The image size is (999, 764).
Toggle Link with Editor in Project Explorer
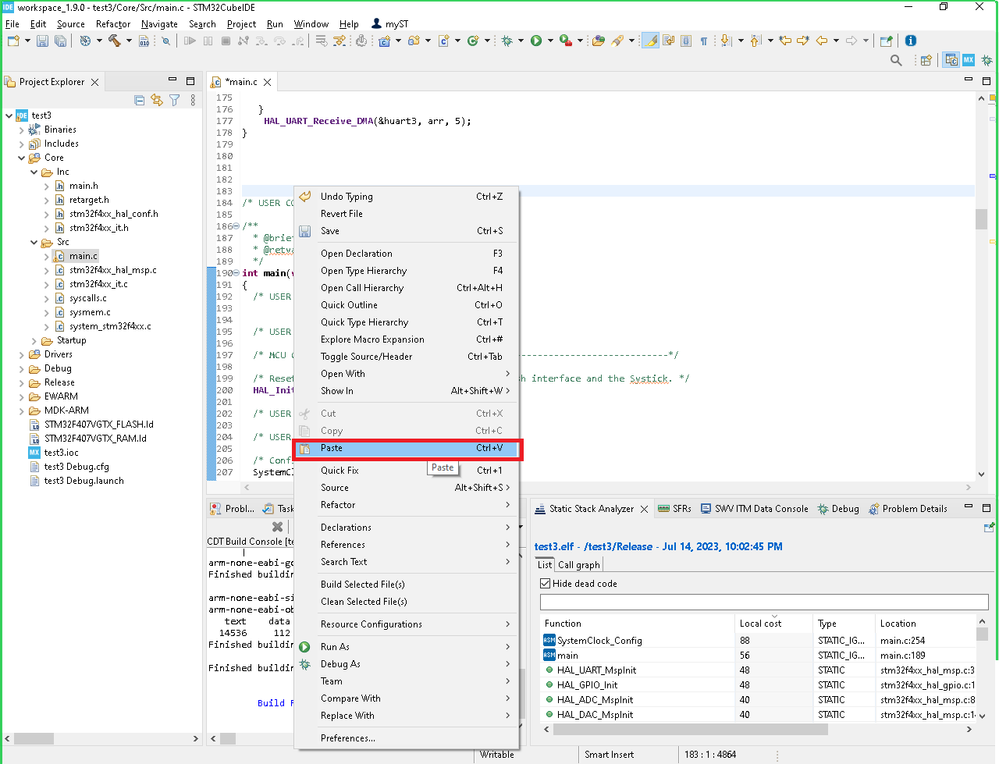[157, 100]
